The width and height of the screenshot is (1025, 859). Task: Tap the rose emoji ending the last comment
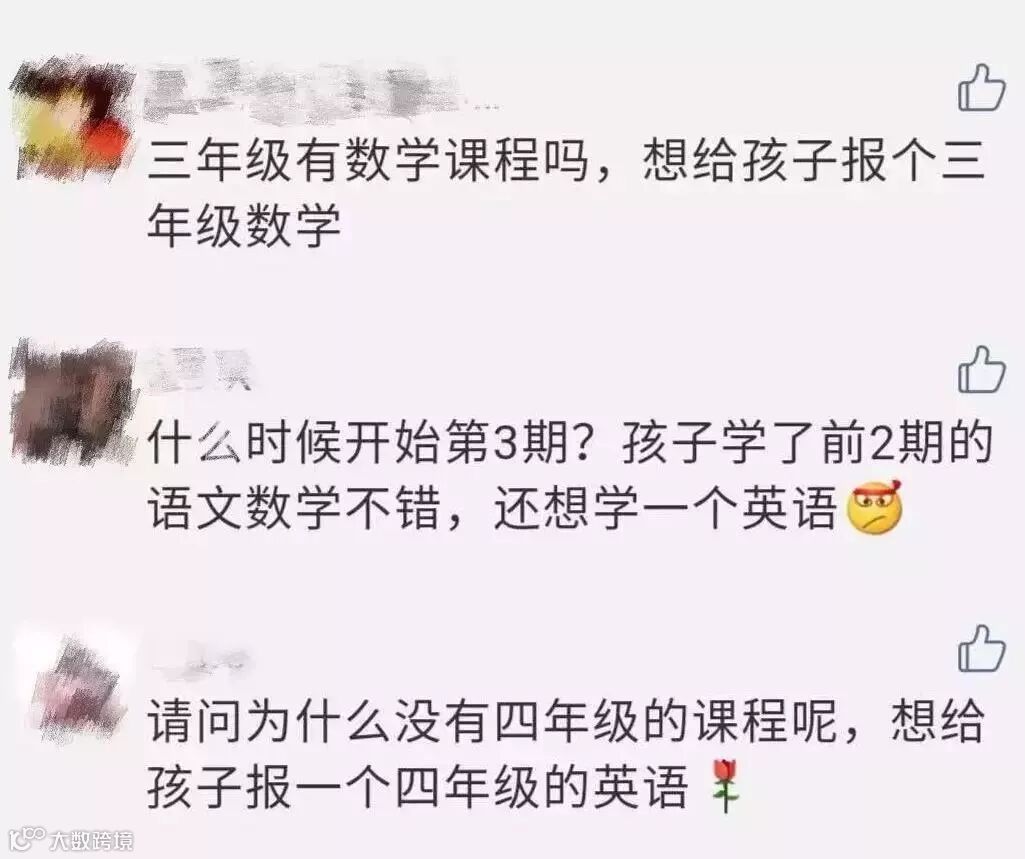[x=724, y=786]
